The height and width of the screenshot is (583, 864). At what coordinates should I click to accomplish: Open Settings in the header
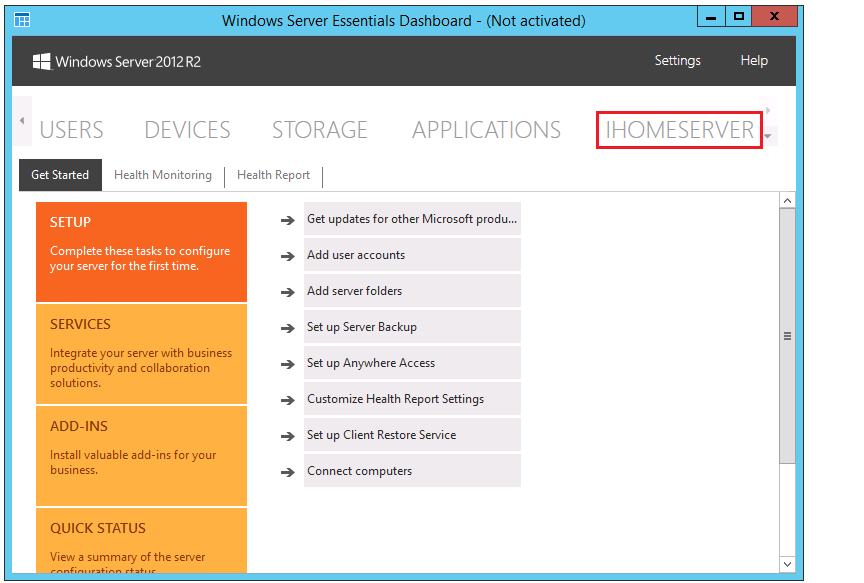678,61
